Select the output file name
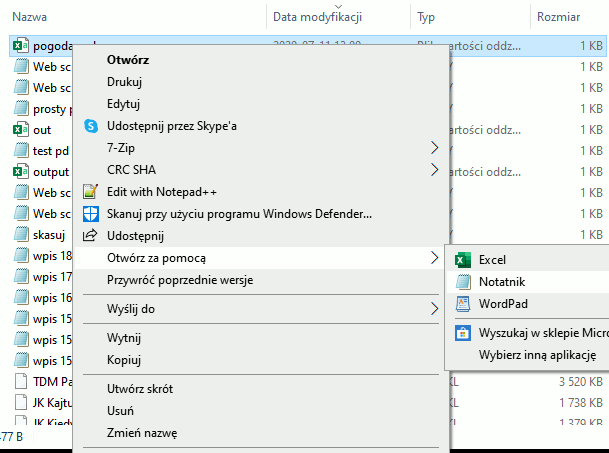 click(x=51, y=172)
